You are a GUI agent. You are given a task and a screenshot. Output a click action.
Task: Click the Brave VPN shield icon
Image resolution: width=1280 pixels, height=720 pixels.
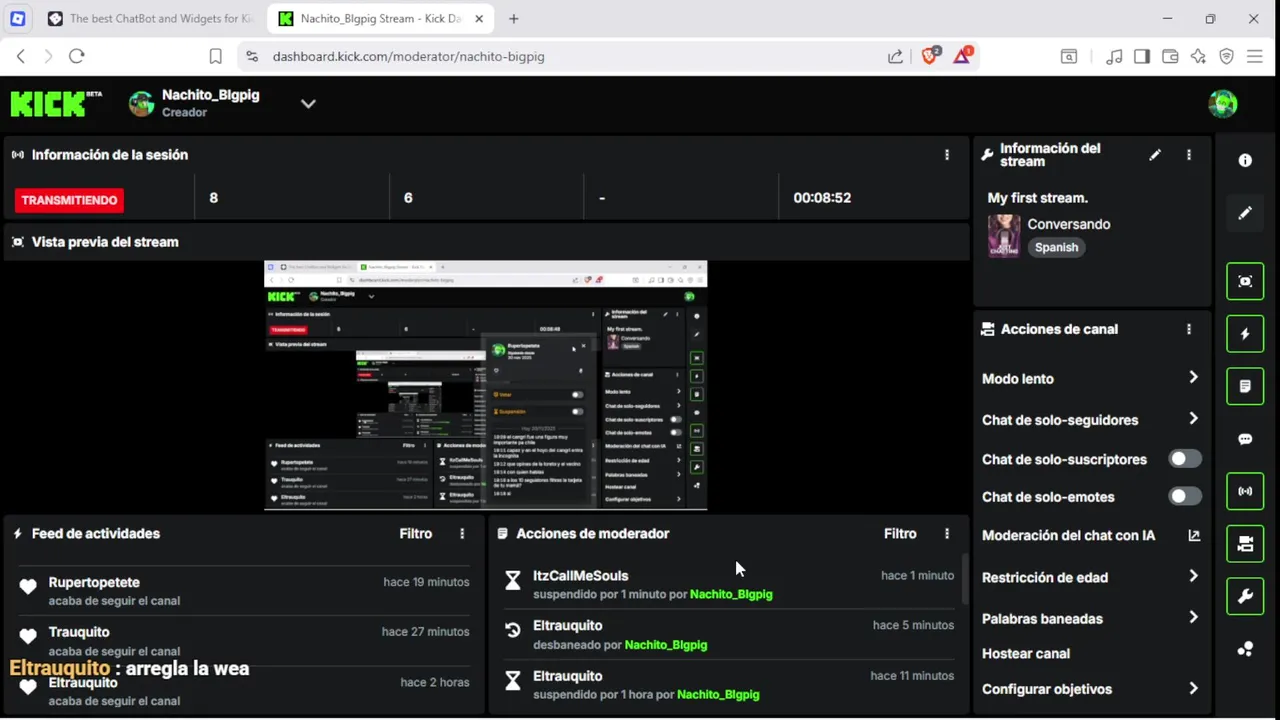point(1226,57)
